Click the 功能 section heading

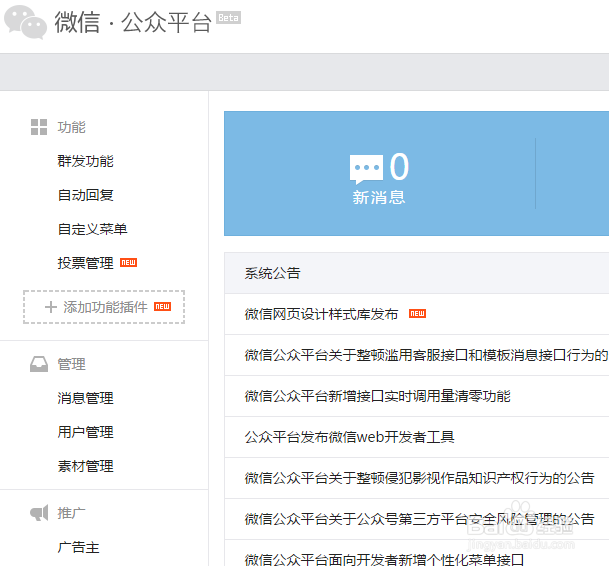[x=71, y=127]
